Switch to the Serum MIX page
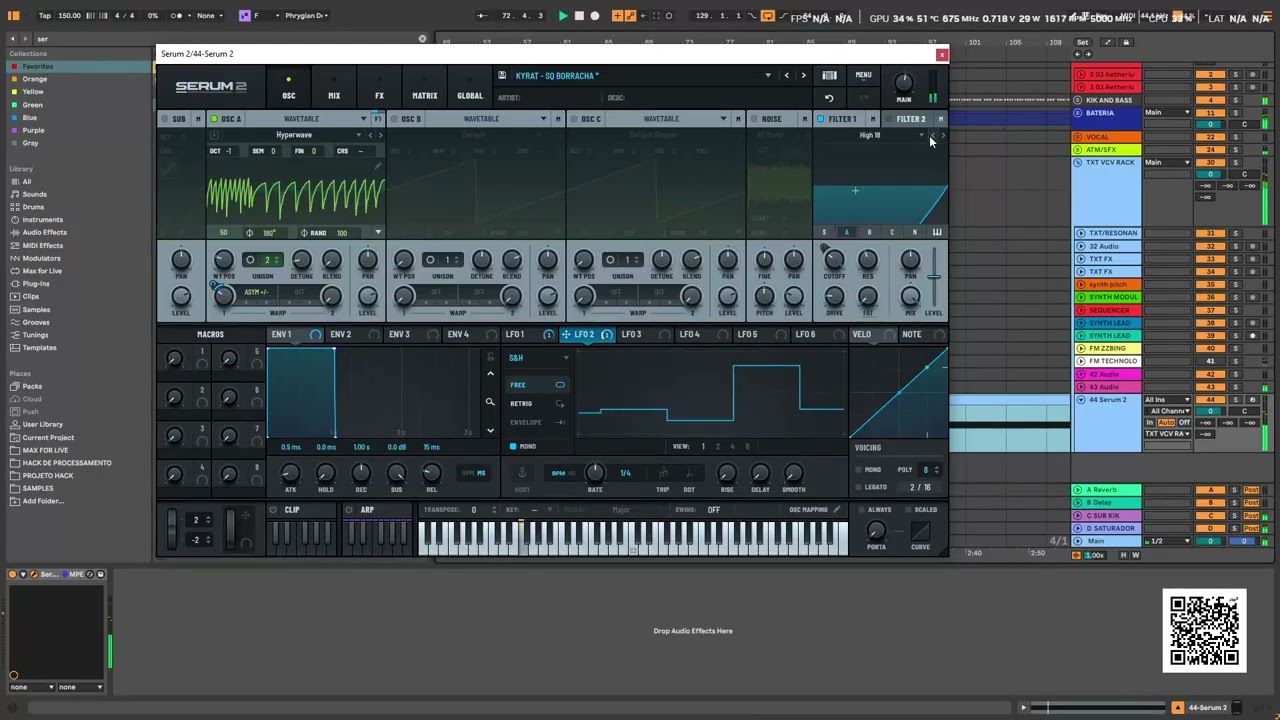Viewport: 1280px width, 720px height. (334, 89)
